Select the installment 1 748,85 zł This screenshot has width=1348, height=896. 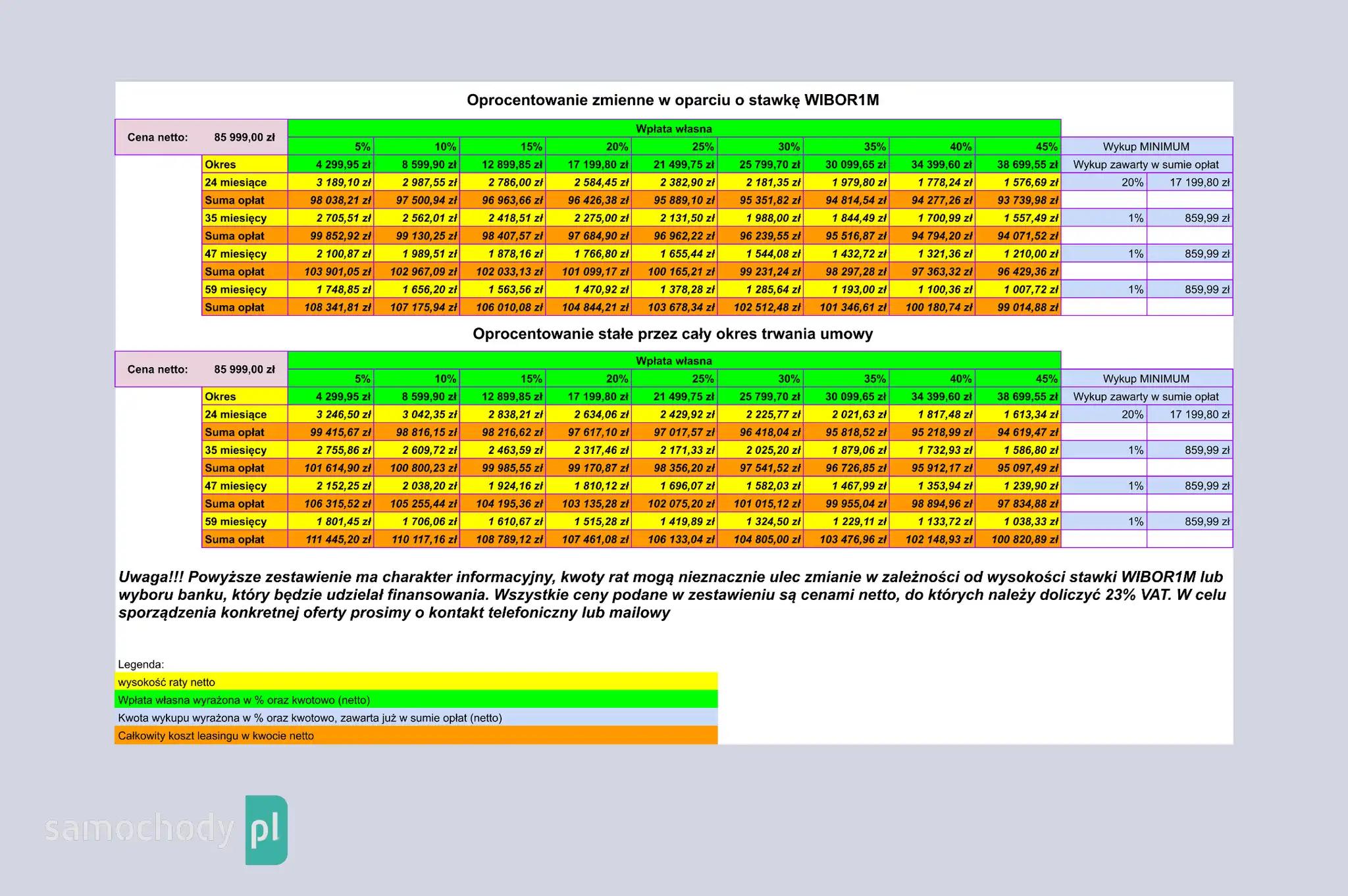(x=331, y=289)
